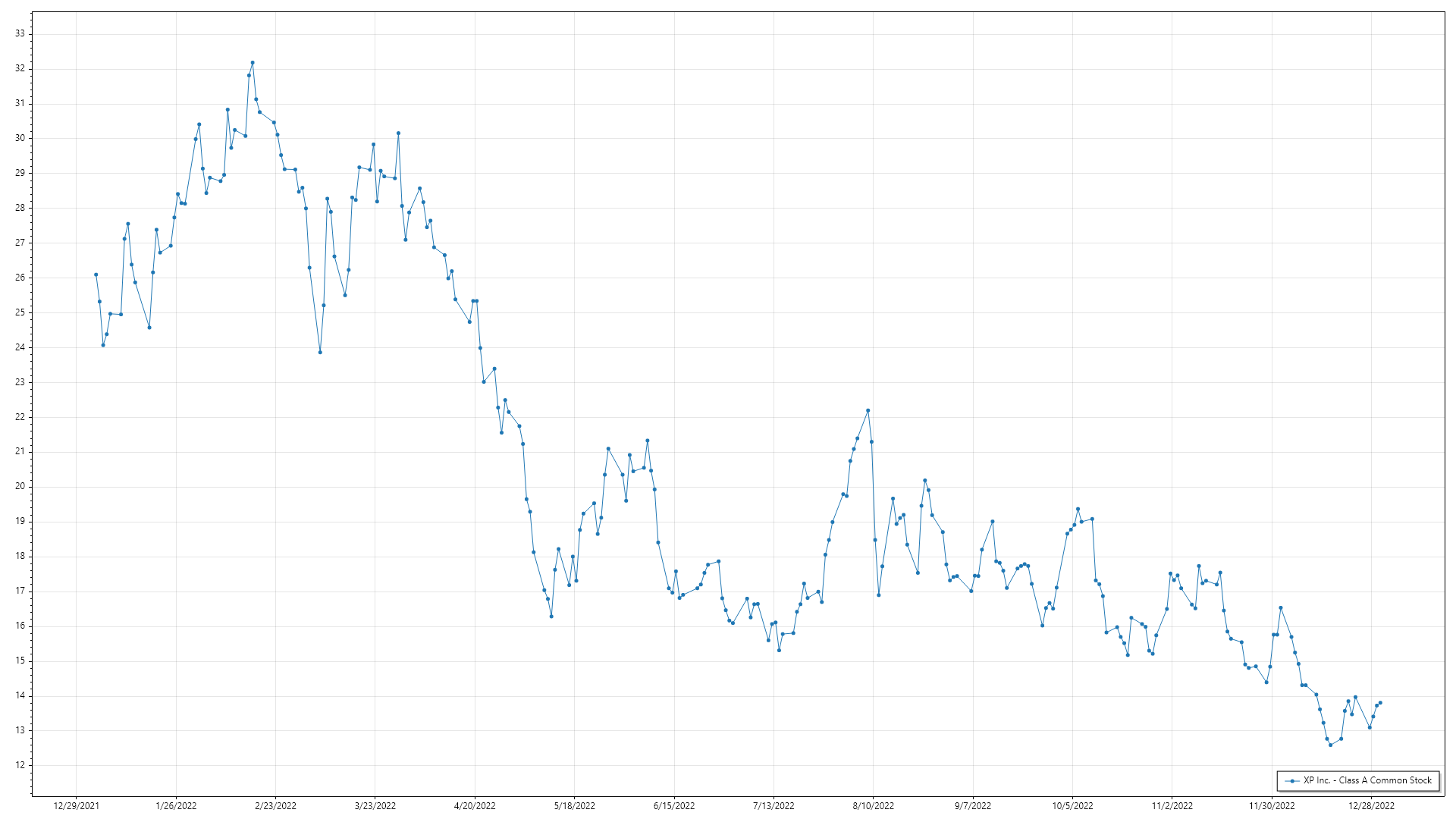1456x819 pixels.
Task: Click the 12/29/2021 x-axis label
Action: (76, 806)
